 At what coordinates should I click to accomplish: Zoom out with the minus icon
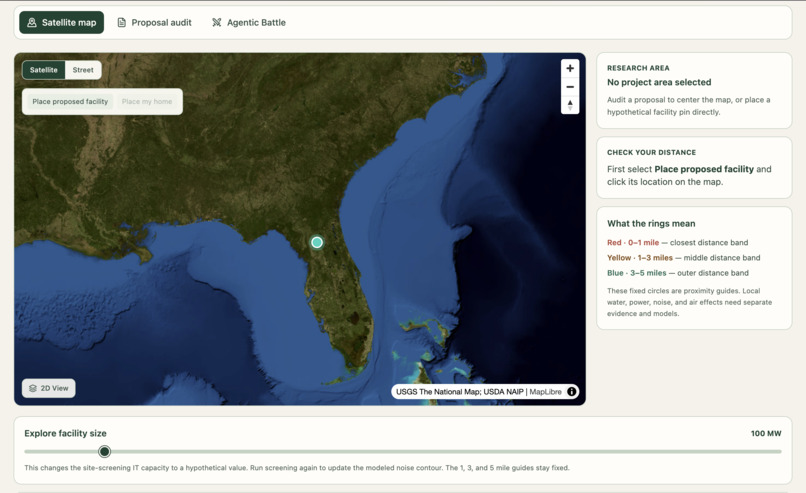point(570,87)
